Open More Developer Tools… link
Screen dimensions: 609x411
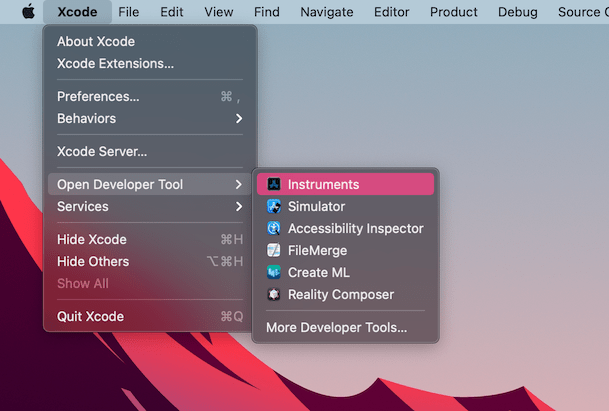coord(336,327)
